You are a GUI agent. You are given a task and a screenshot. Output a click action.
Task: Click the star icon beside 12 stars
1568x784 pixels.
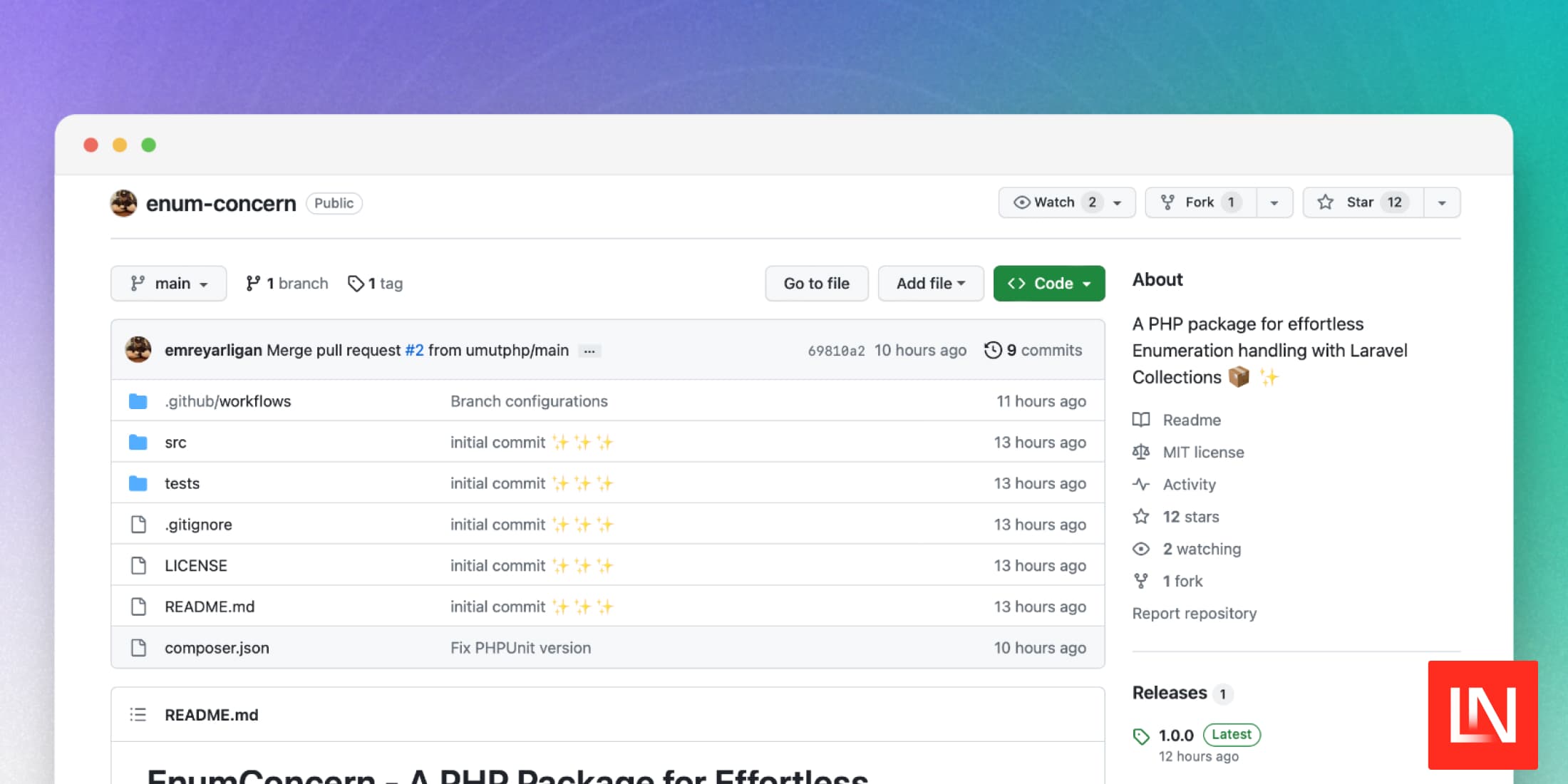coord(1141,516)
